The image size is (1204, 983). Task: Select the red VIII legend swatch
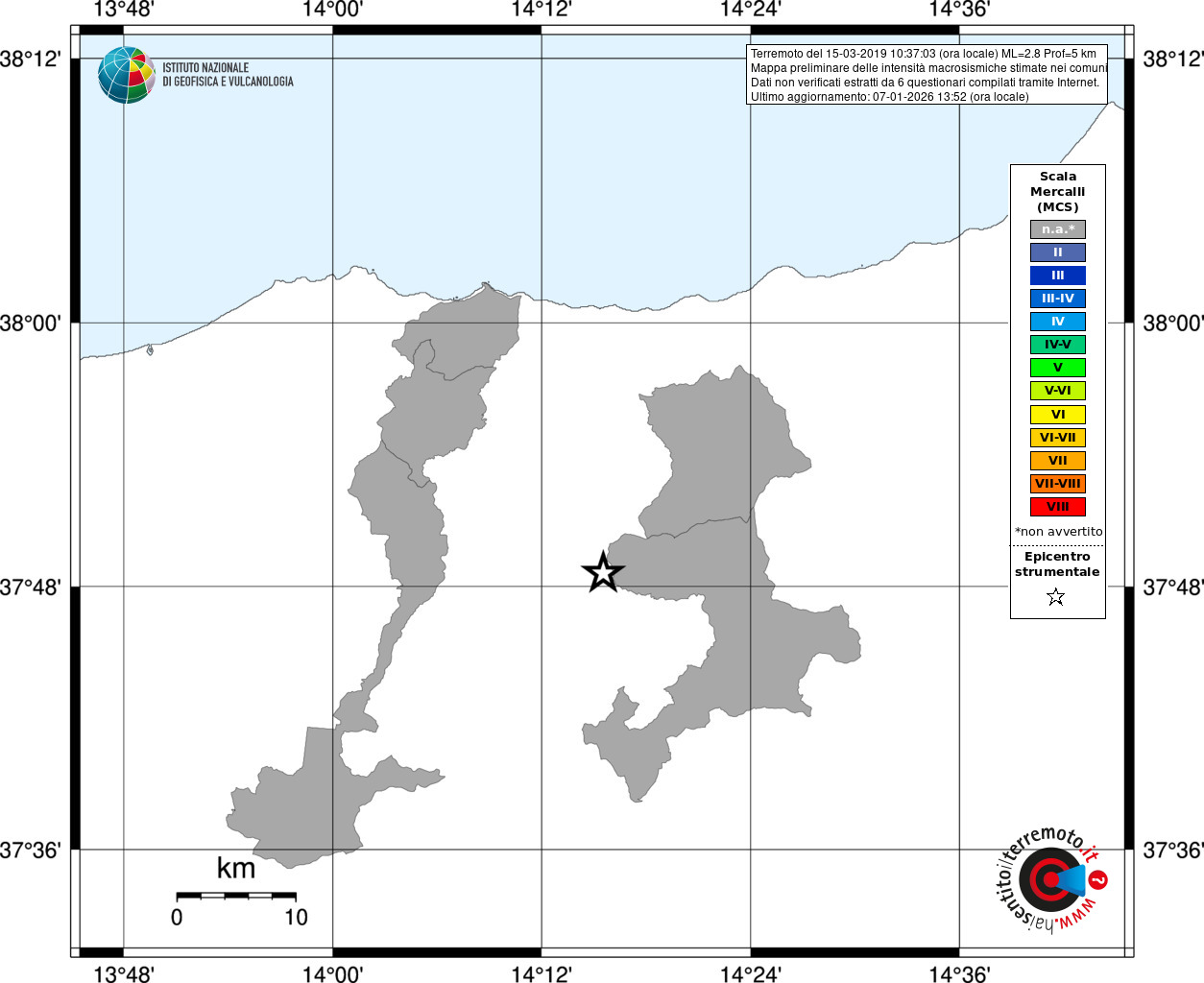coord(1058,507)
